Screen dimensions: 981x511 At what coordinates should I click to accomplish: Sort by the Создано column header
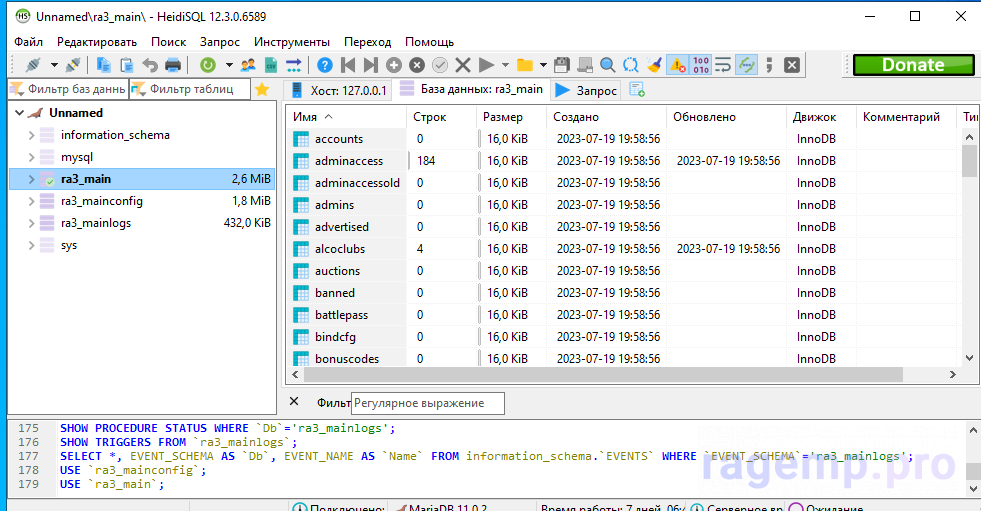[x=606, y=117]
